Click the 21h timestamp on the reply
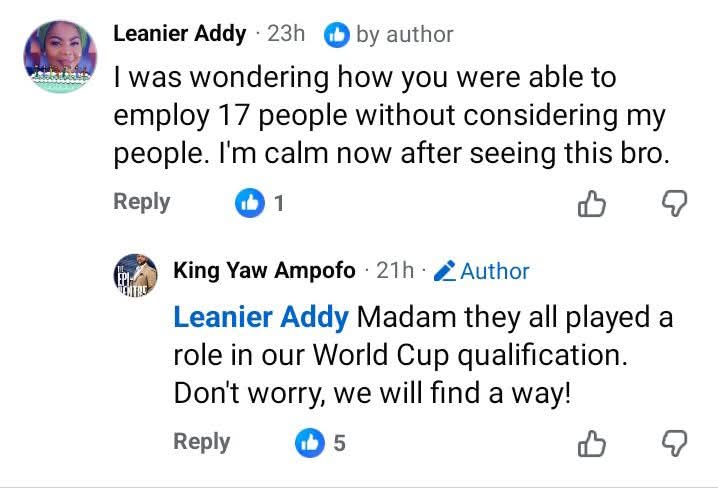This screenshot has height=490, width=718. coord(394,271)
